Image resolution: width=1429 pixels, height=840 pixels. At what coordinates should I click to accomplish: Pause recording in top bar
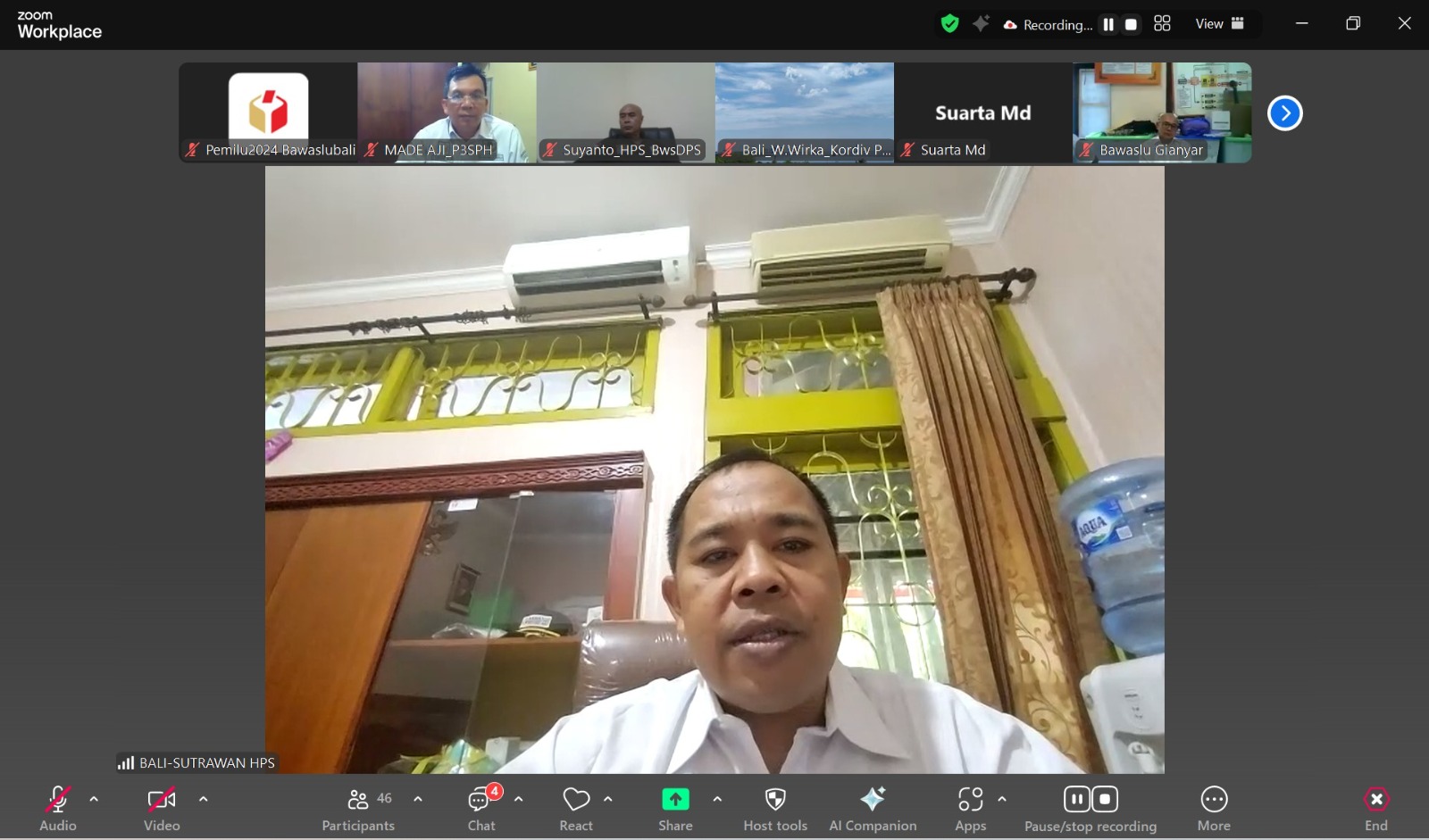pyautogui.click(x=1108, y=25)
